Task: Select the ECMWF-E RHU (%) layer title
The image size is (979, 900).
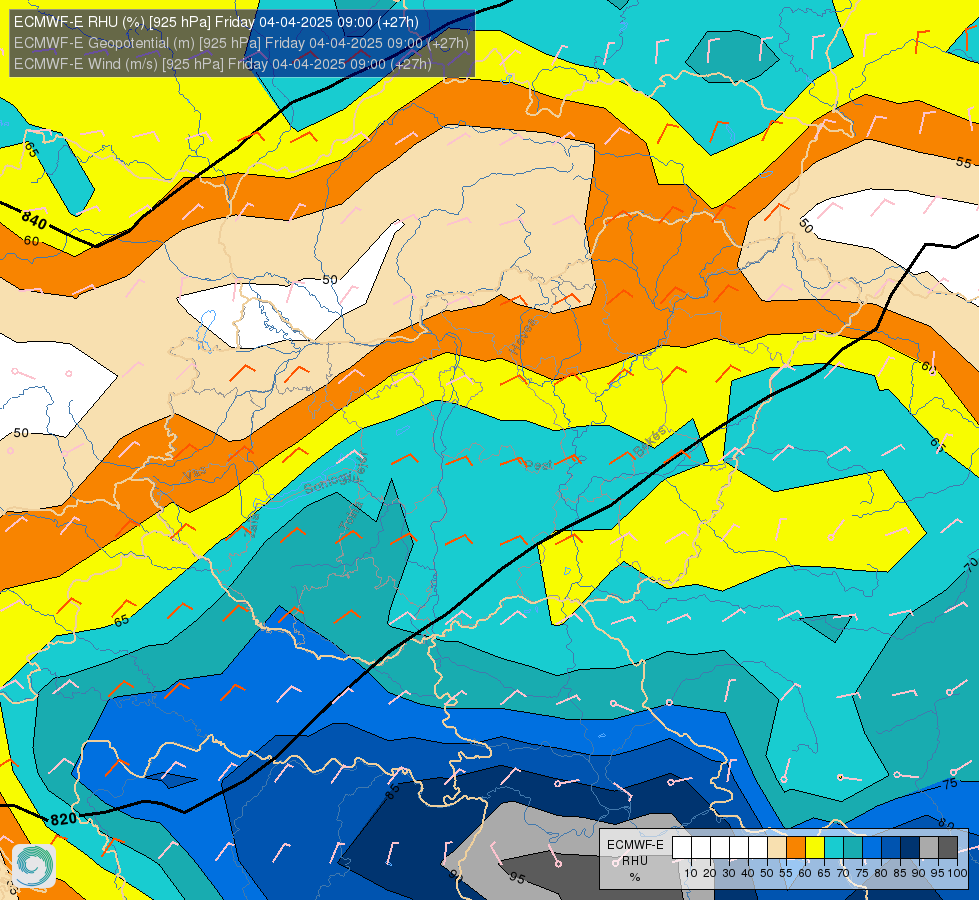Action: 216,22
